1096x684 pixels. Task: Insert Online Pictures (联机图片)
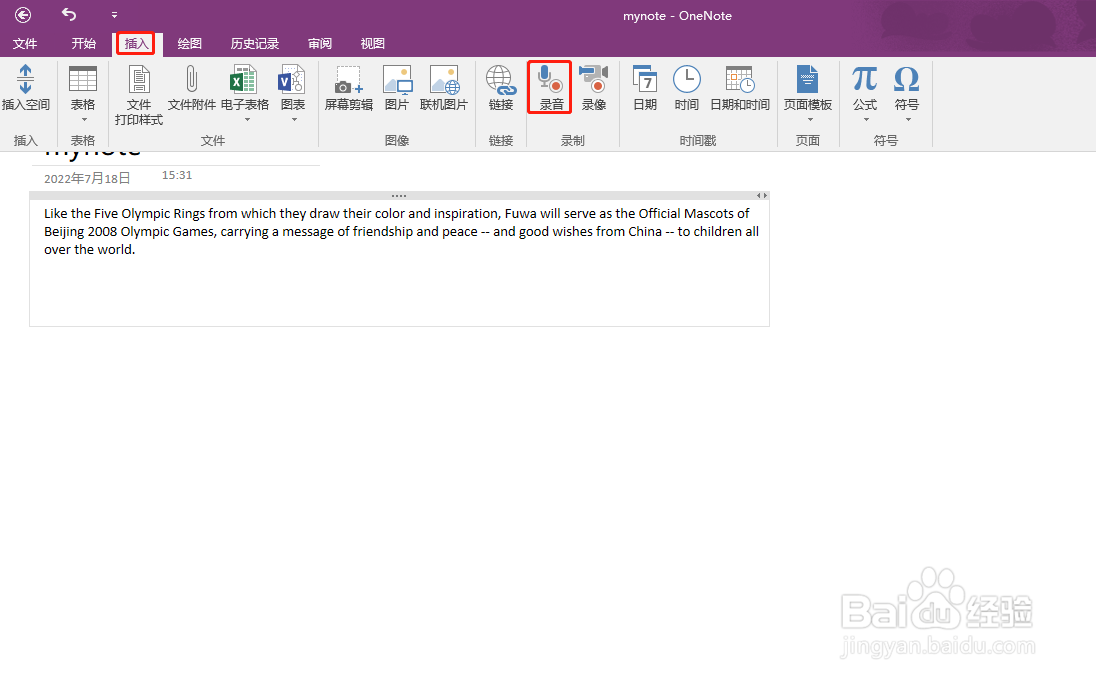[444, 87]
